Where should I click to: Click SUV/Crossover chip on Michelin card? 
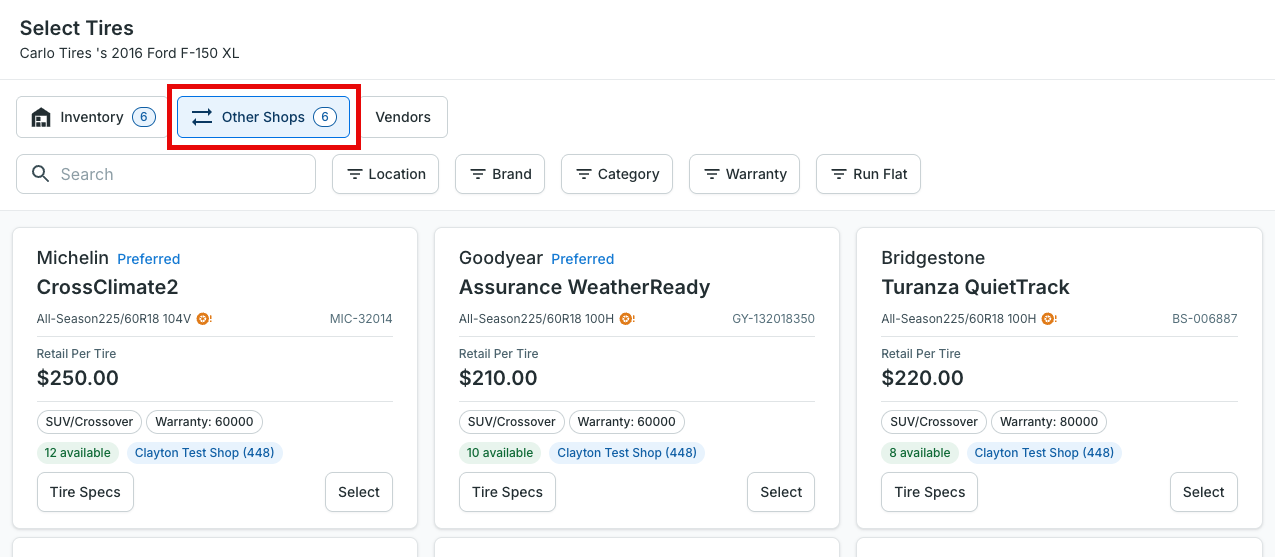pyautogui.click(x=89, y=422)
